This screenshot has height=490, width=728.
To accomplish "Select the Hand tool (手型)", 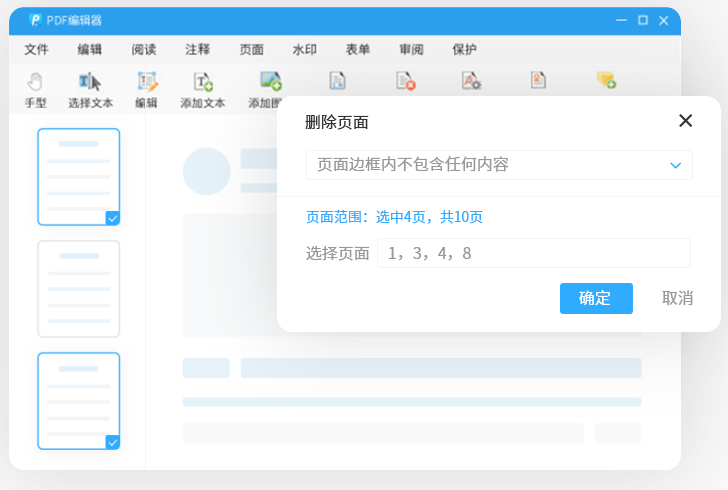I will coord(35,91).
